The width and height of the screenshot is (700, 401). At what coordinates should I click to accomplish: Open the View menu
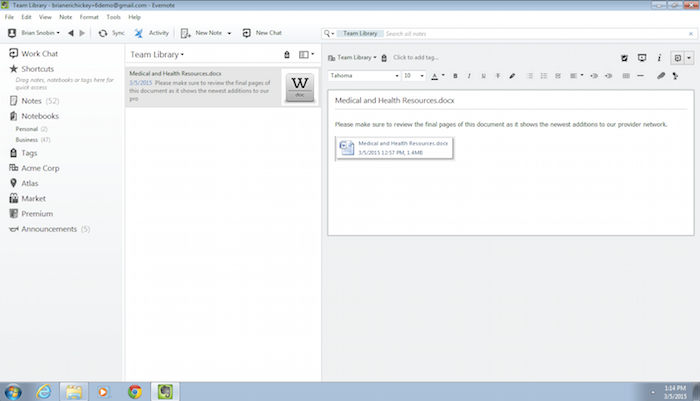point(45,17)
